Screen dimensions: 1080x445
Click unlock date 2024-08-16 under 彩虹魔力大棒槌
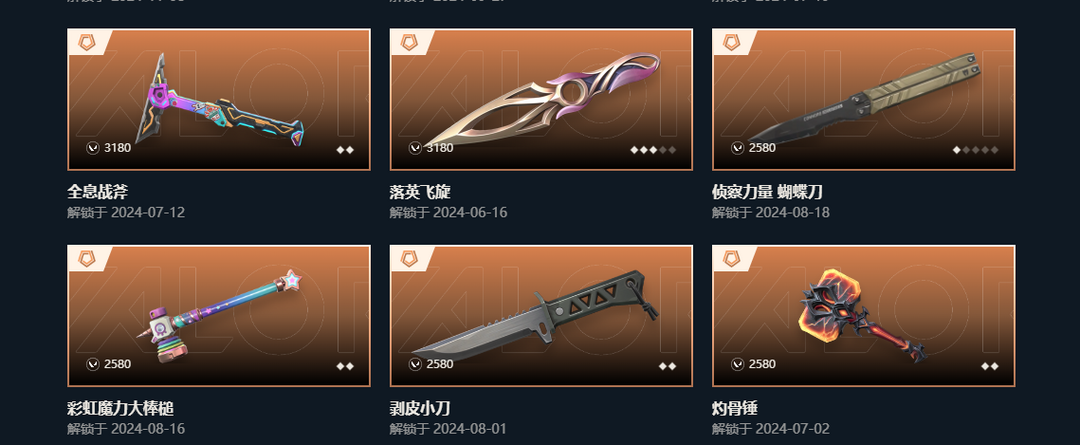click(147, 429)
